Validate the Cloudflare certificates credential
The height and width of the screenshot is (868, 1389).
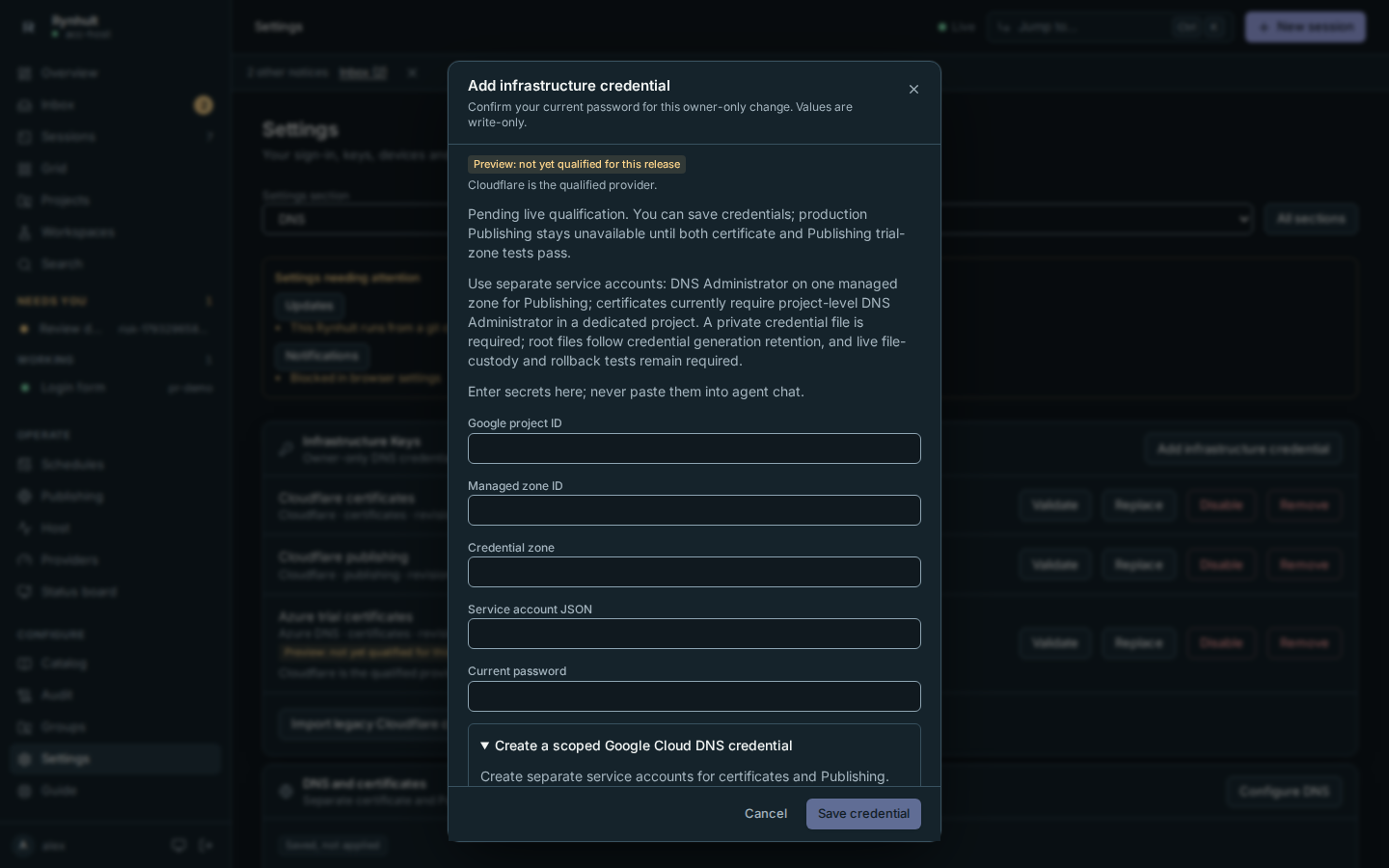click(x=1054, y=505)
